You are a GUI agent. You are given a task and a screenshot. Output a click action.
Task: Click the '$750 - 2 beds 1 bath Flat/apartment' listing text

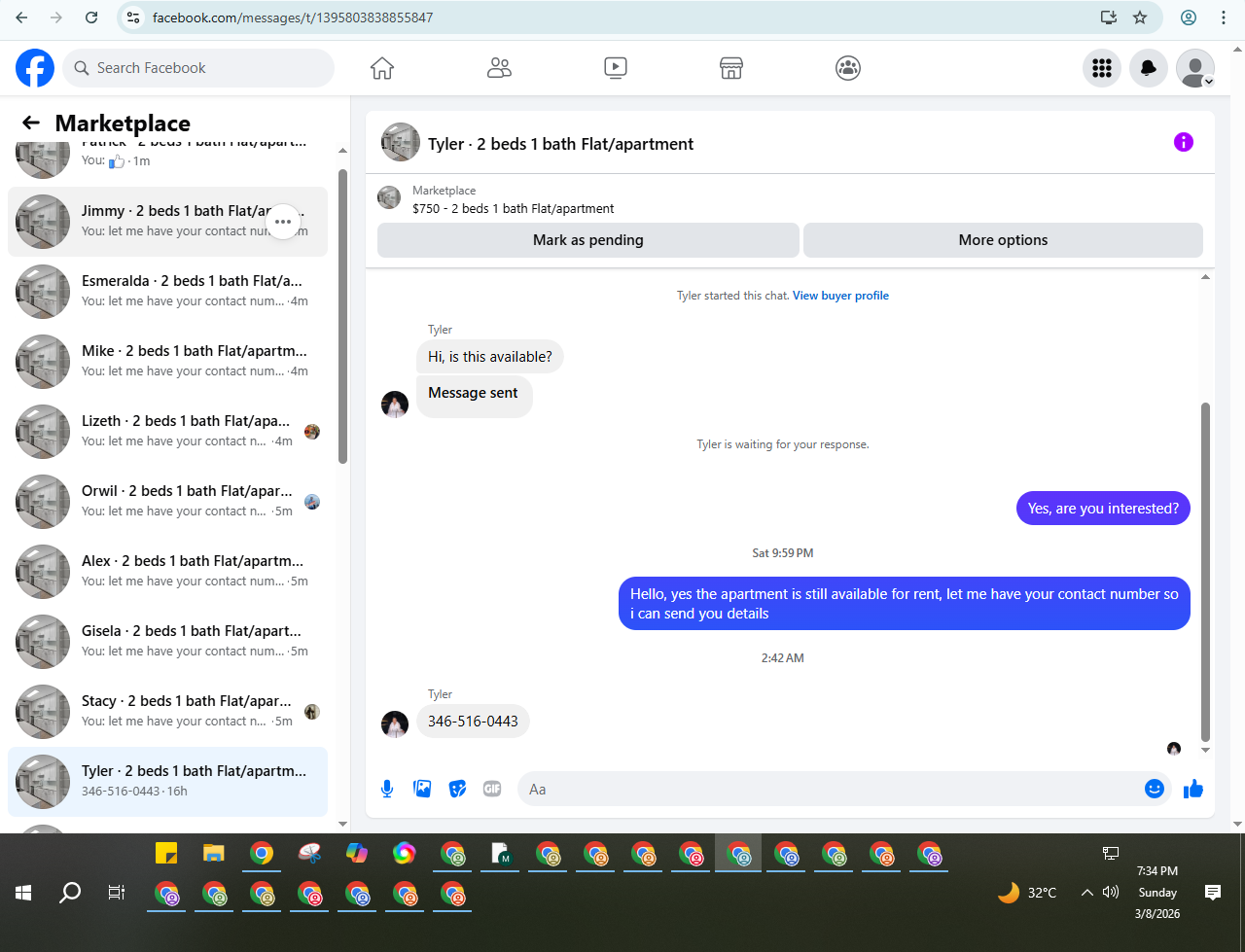pyautogui.click(x=514, y=208)
